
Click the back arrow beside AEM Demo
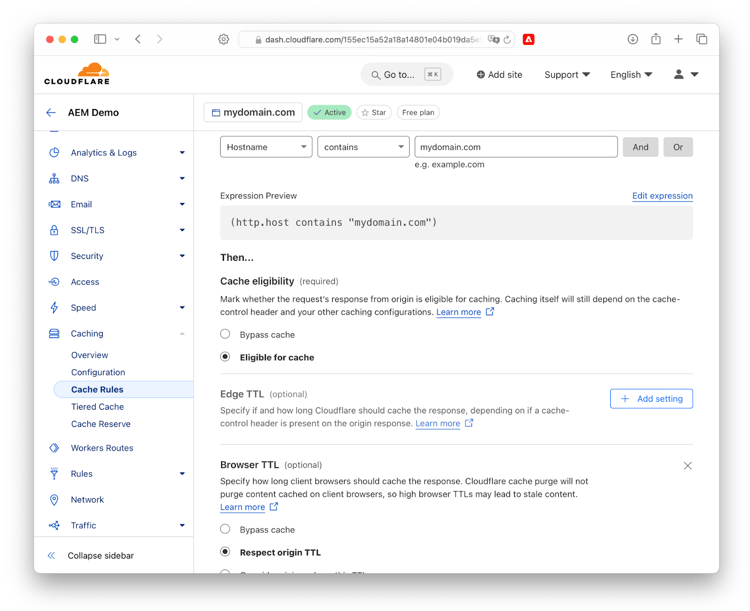tap(51, 112)
